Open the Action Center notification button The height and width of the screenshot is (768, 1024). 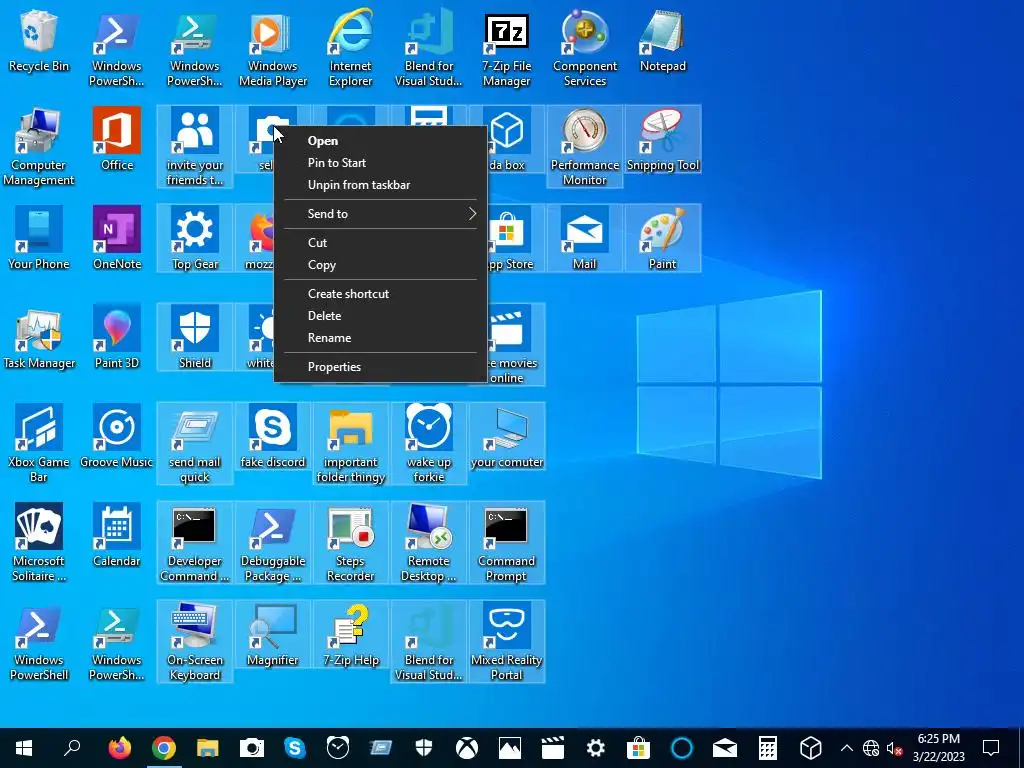click(x=991, y=748)
